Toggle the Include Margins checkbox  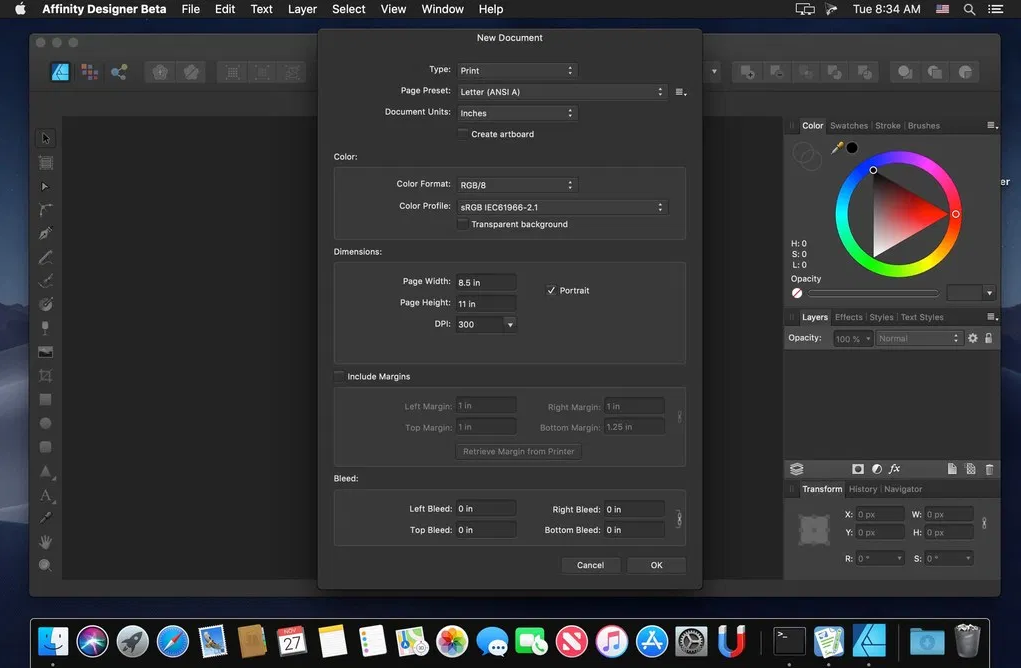(x=339, y=376)
